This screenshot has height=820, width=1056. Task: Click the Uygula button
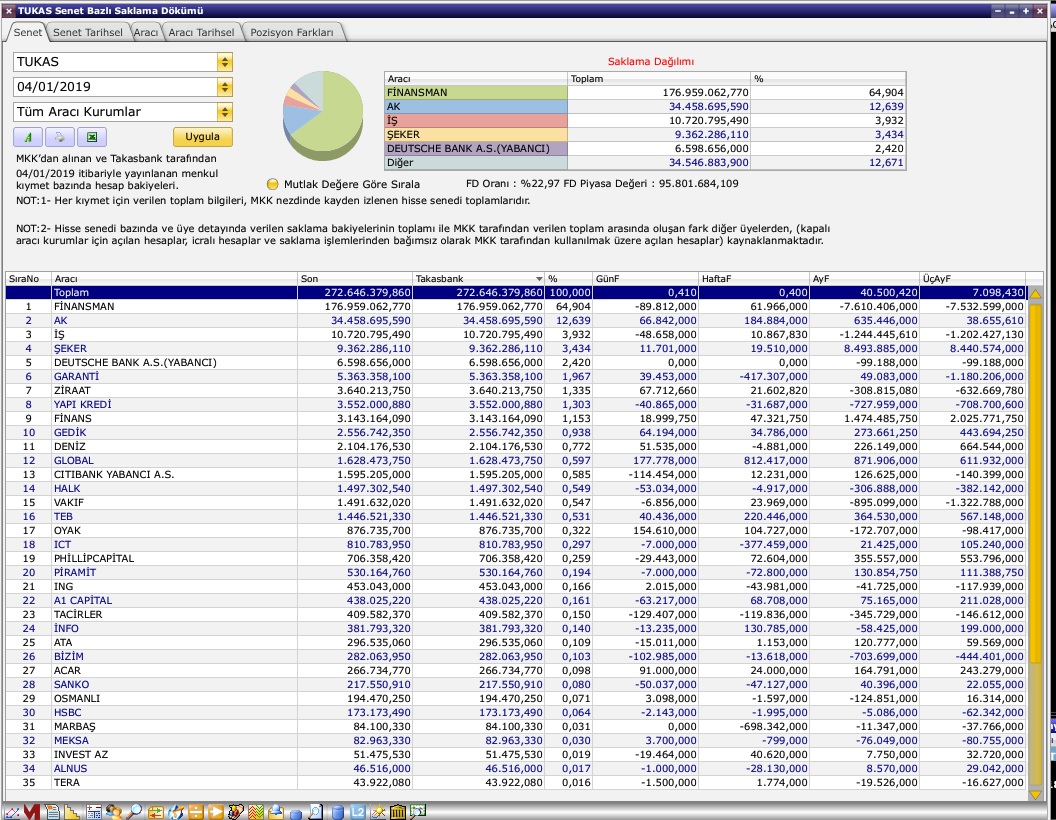pos(203,137)
